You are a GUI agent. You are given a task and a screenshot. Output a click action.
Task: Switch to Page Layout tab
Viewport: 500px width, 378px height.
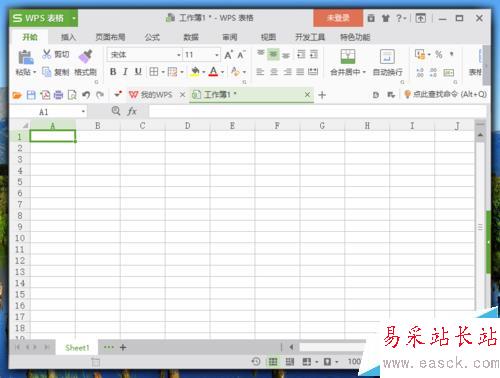(x=110, y=37)
